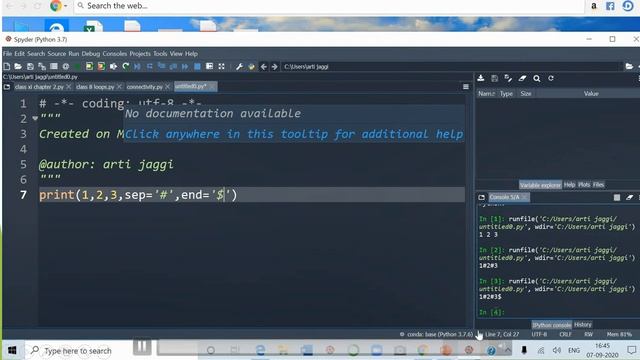Switch to Files pane tab

click(x=598, y=185)
